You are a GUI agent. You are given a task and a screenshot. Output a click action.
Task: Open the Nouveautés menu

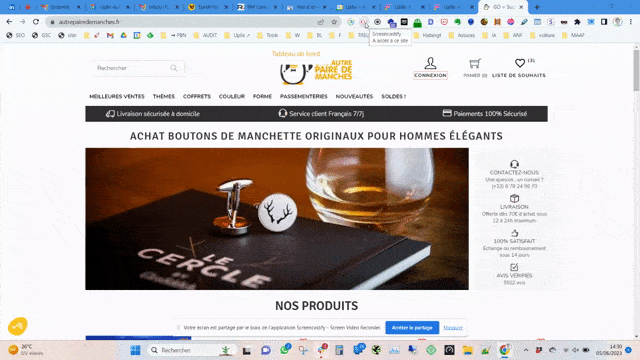(354, 97)
